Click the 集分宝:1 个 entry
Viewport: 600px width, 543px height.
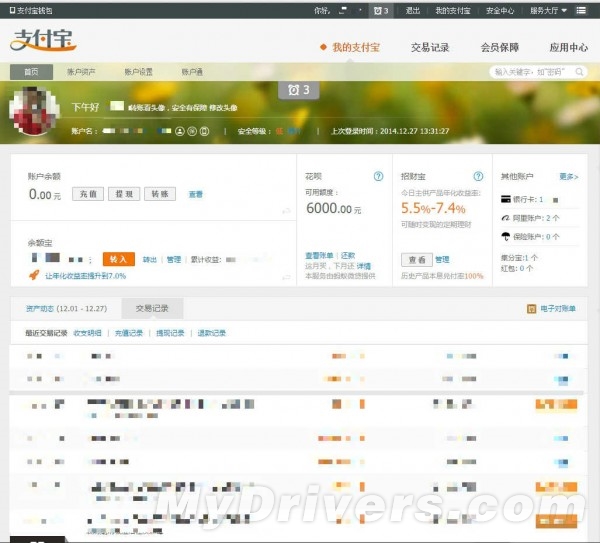pyautogui.click(x=519, y=258)
